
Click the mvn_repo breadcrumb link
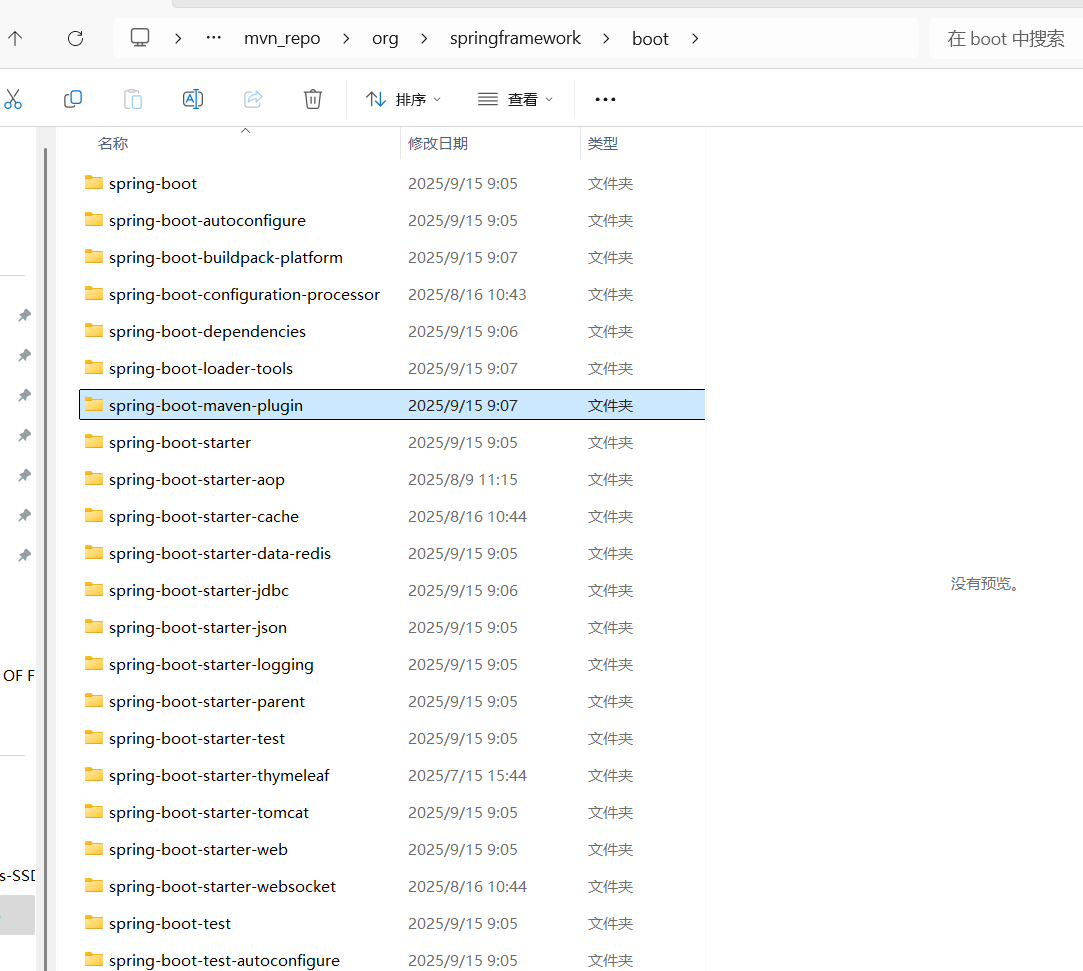point(282,38)
